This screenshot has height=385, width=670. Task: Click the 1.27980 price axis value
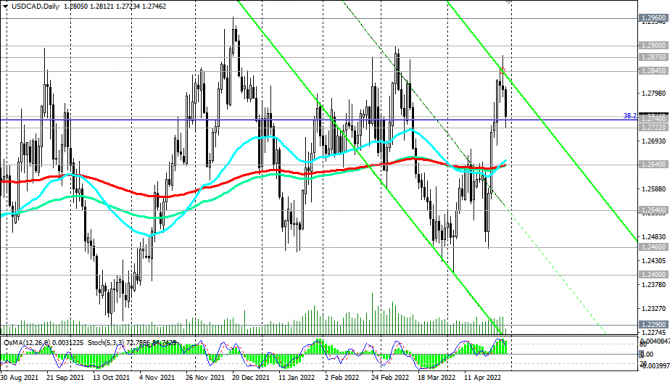tap(654, 93)
